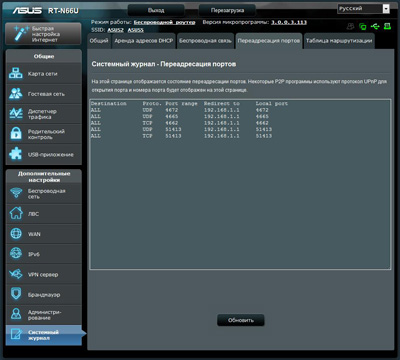Viewport: 400px width, 360px height.
Task: Open LAN (ЛВС) house icon
Action: tap(16, 214)
